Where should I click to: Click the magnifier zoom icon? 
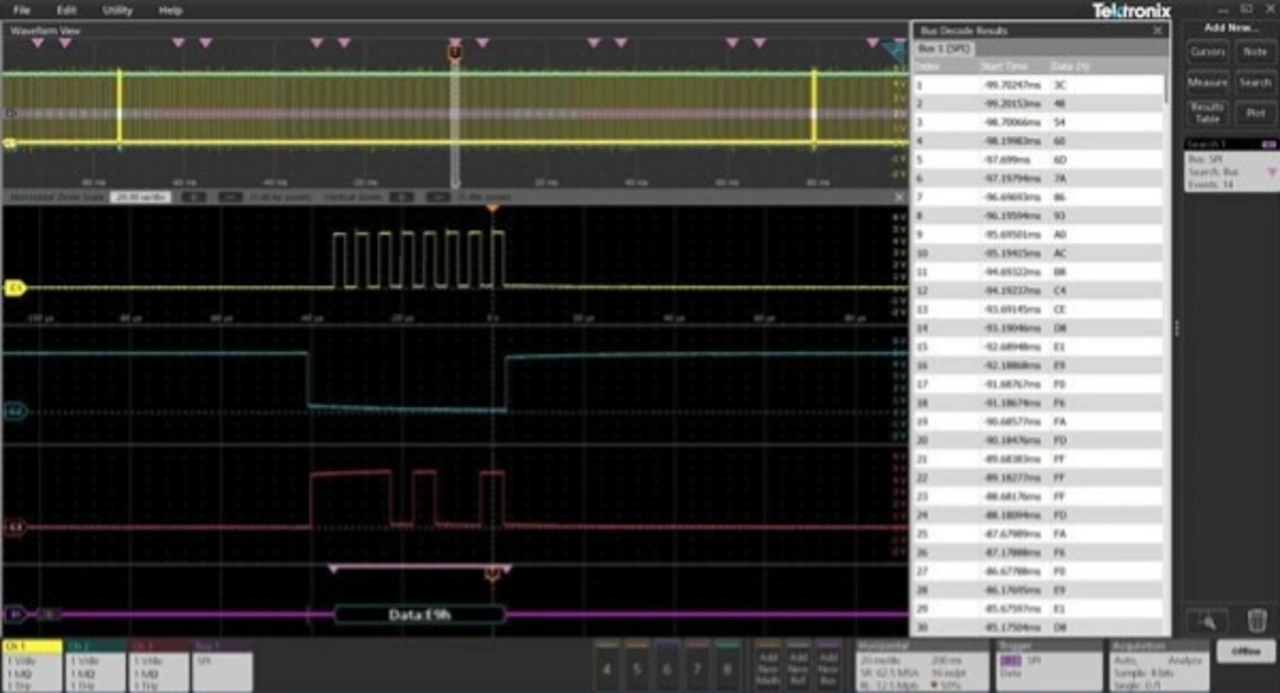1208,620
